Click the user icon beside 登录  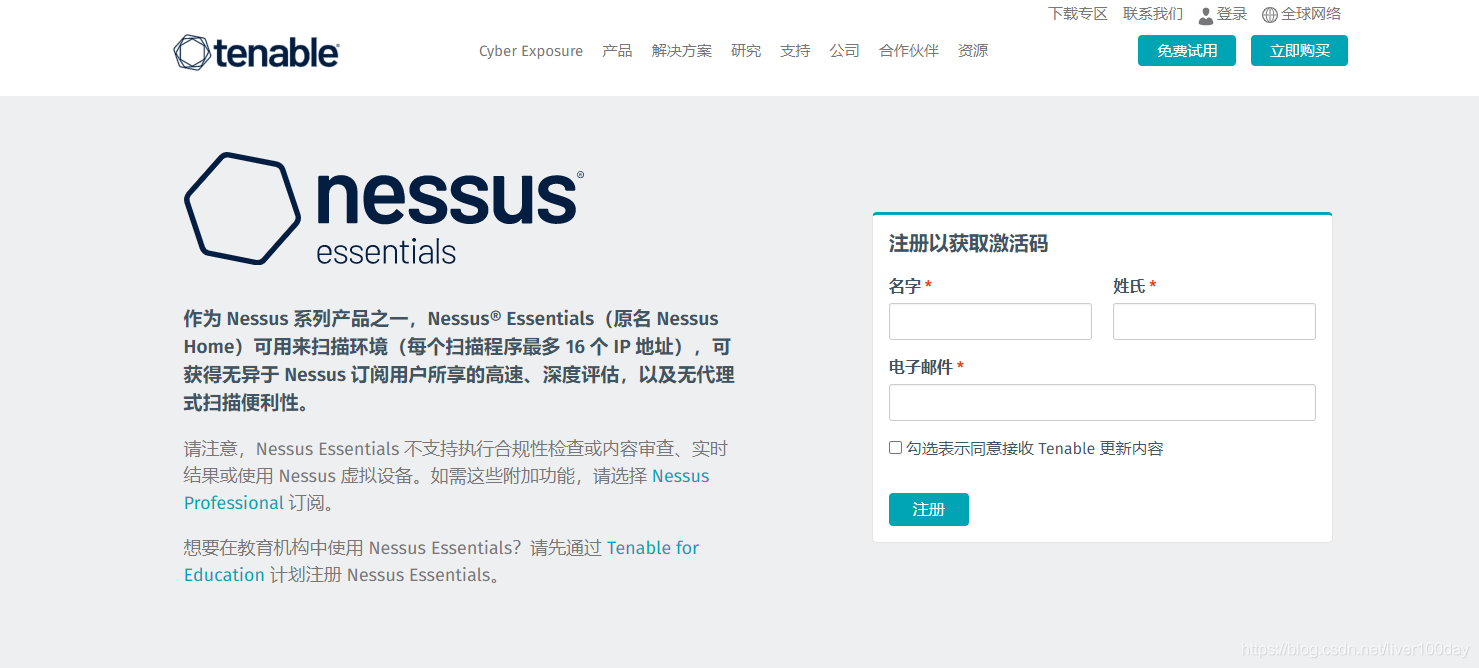[1206, 15]
